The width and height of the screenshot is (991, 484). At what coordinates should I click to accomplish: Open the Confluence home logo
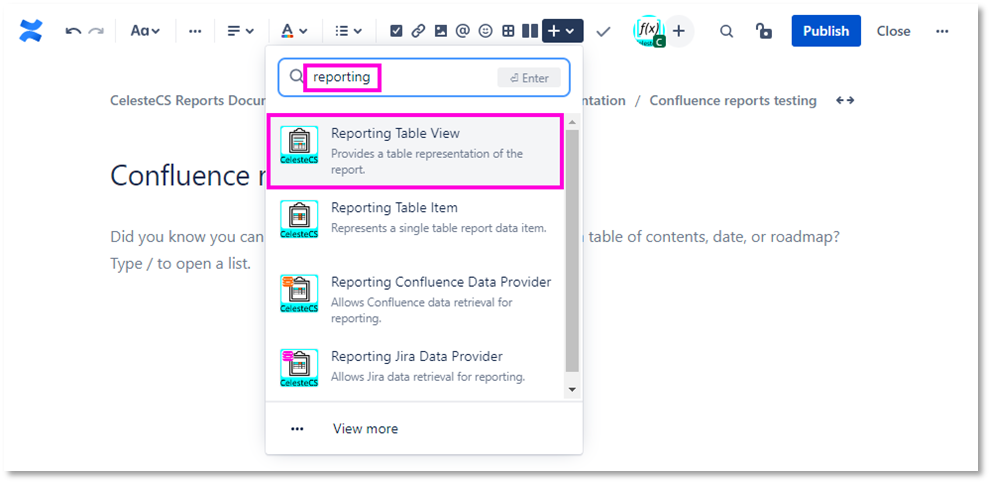pyautogui.click(x=30, y=31)
